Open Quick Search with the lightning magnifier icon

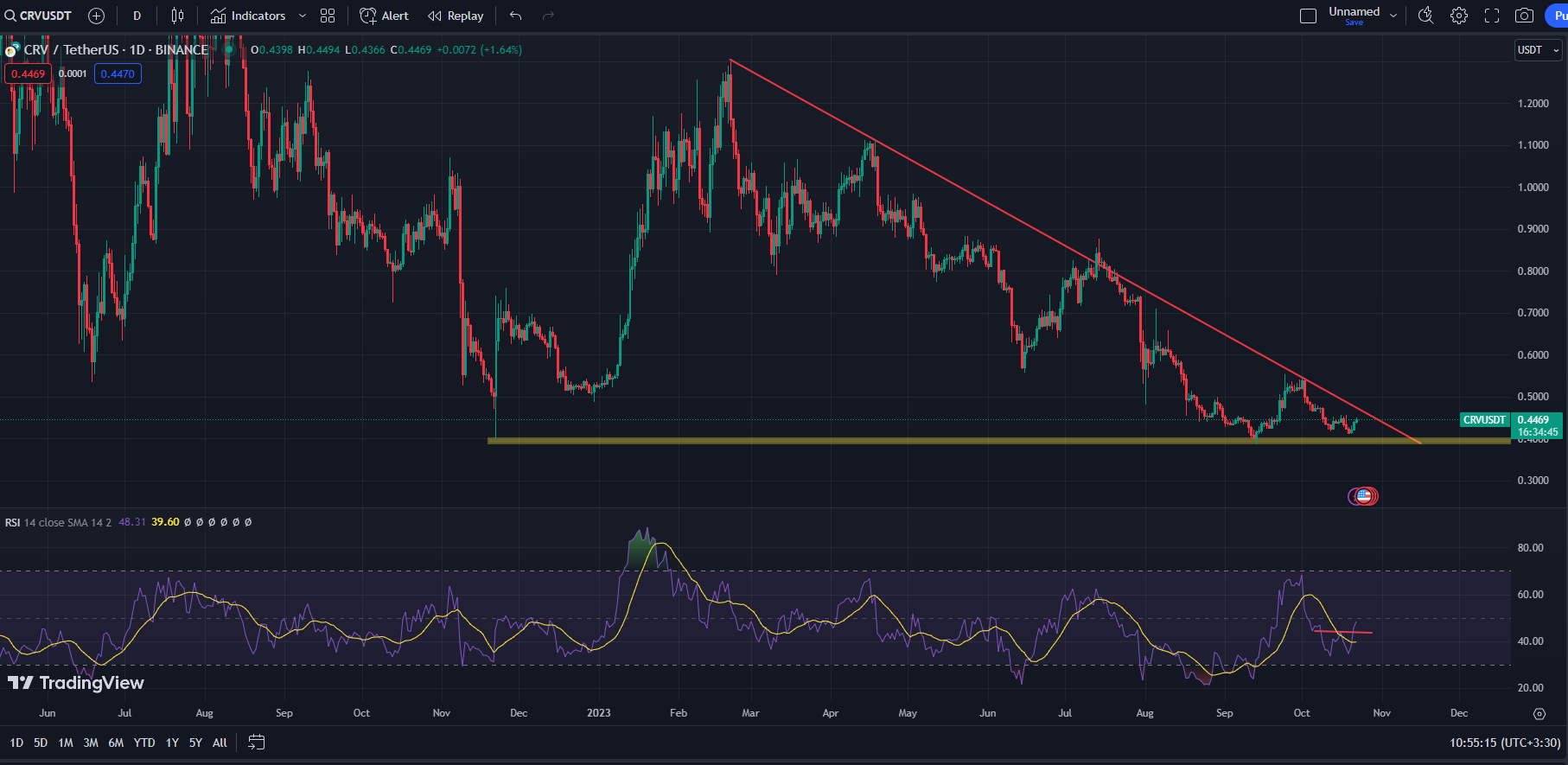1426,16
